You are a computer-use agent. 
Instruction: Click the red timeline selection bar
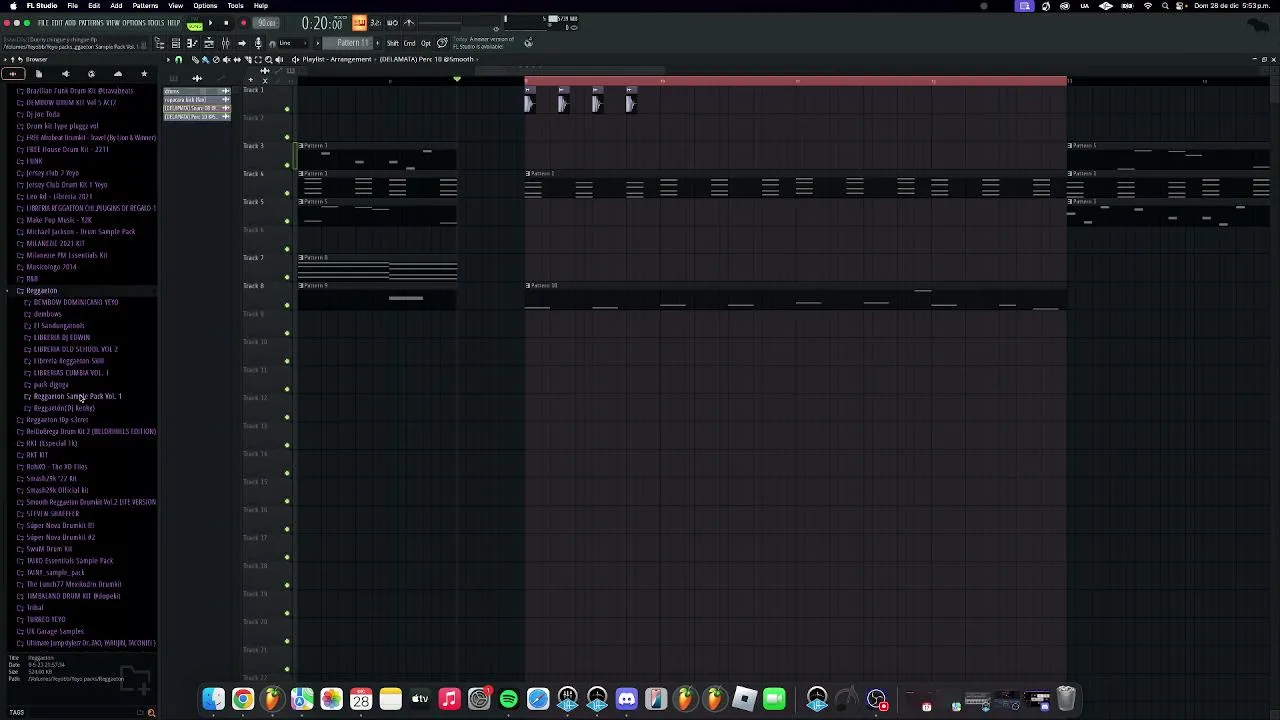coord(796,81)
